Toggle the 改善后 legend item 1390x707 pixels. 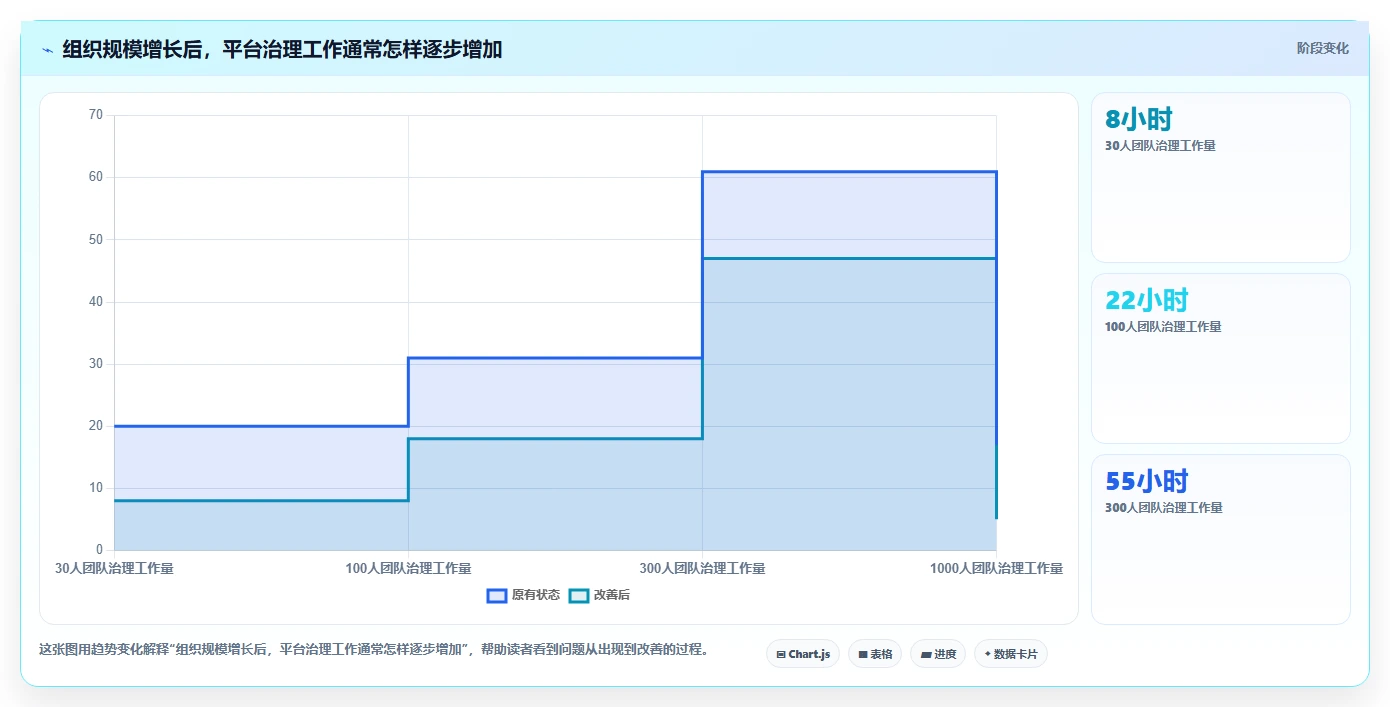click(599, 595)
